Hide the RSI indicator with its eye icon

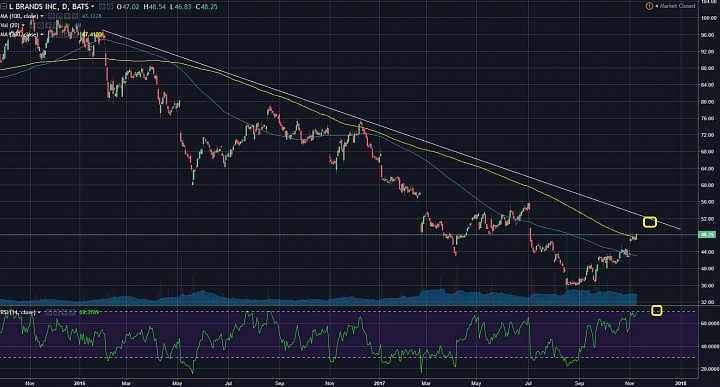(x=49, y=312)
